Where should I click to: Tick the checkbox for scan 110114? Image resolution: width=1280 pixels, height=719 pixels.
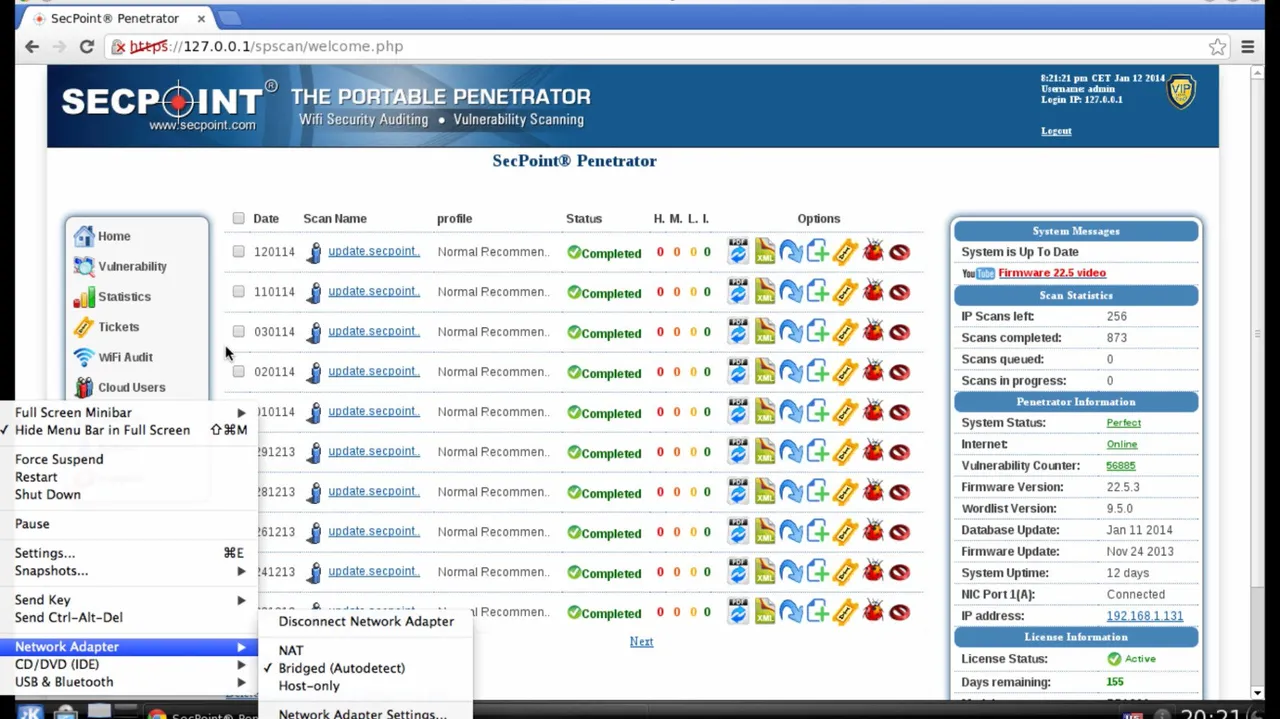click(238, 291)
